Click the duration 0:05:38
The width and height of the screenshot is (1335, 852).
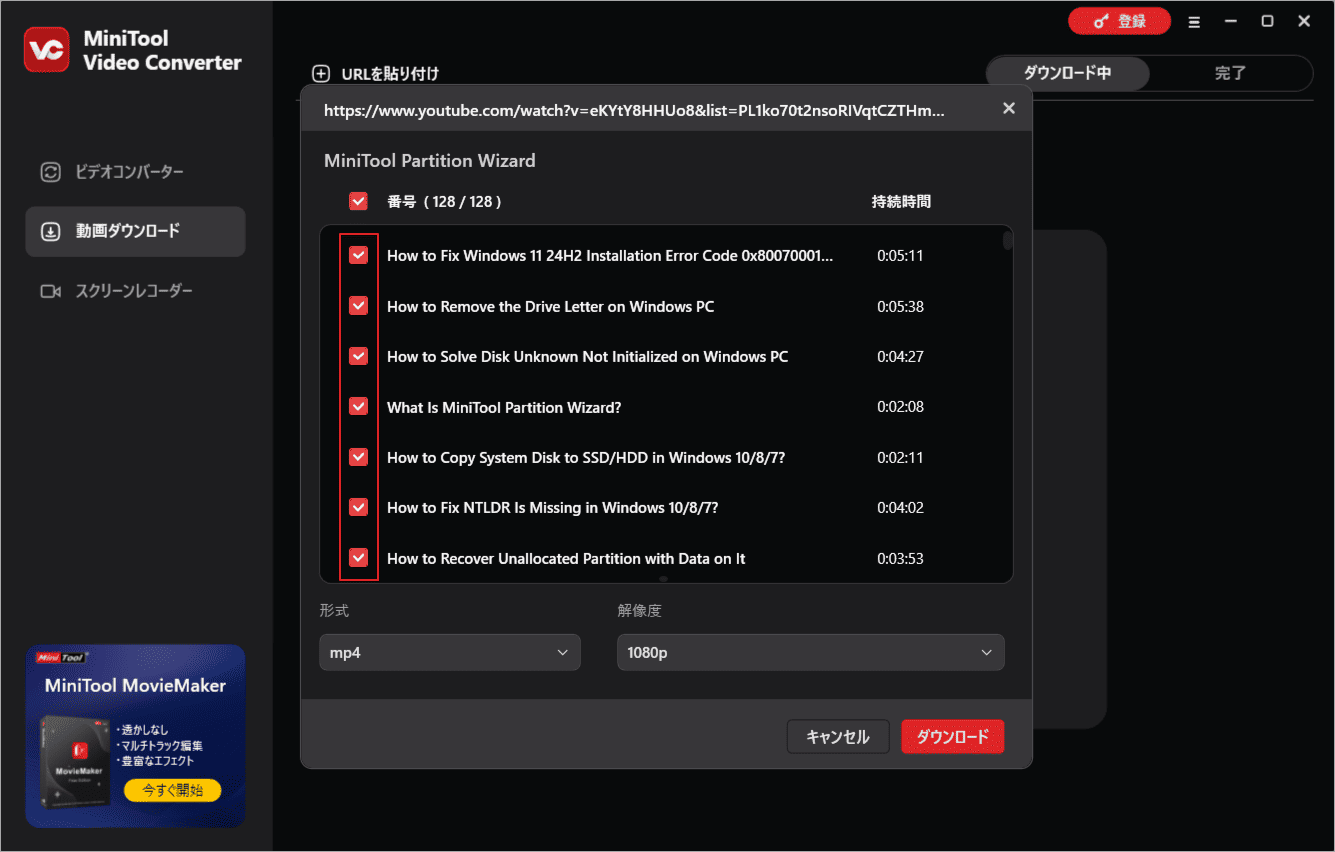[900, 306]
